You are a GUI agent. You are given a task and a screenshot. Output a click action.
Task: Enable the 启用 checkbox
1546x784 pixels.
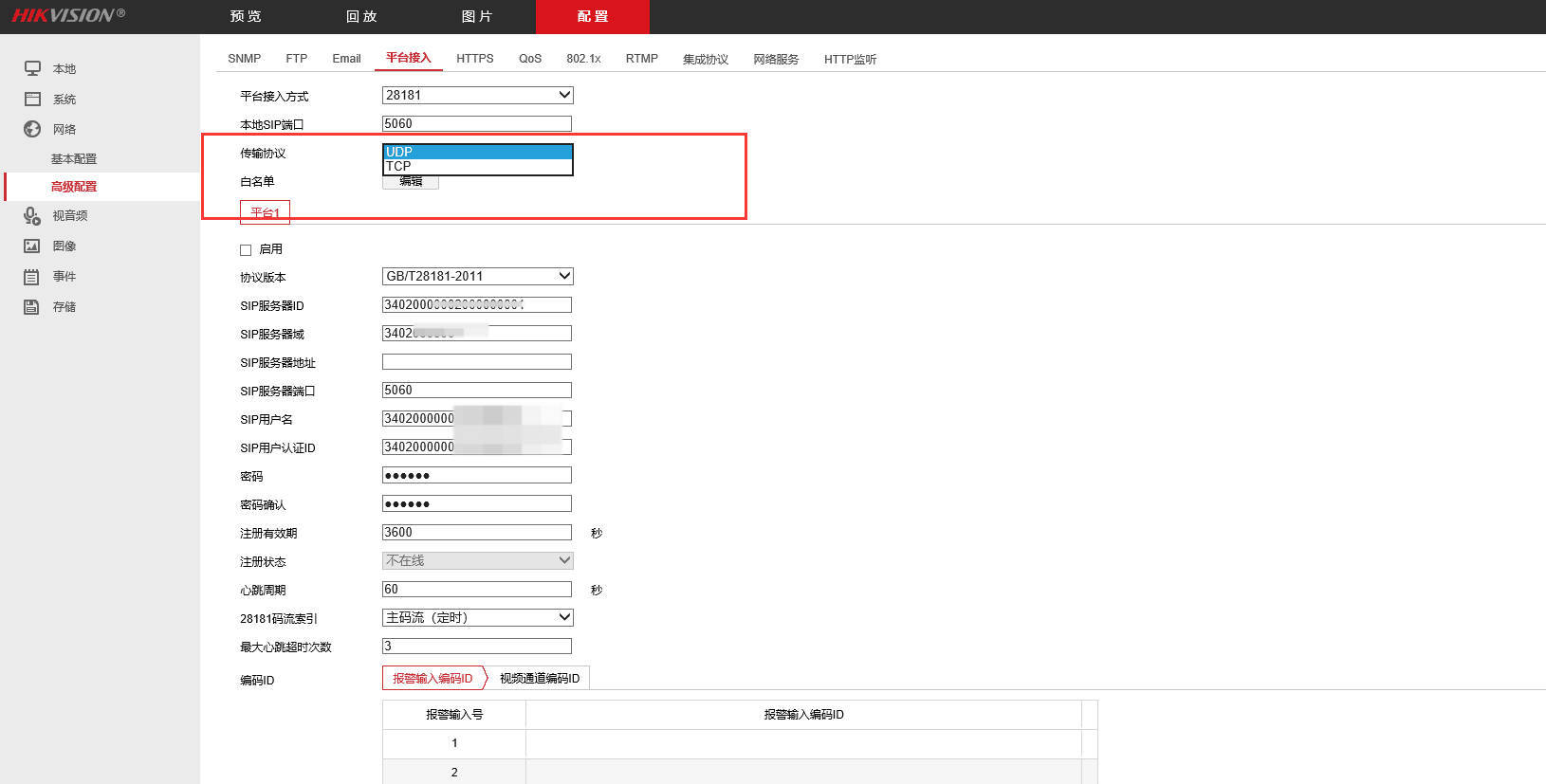(246, 250)
